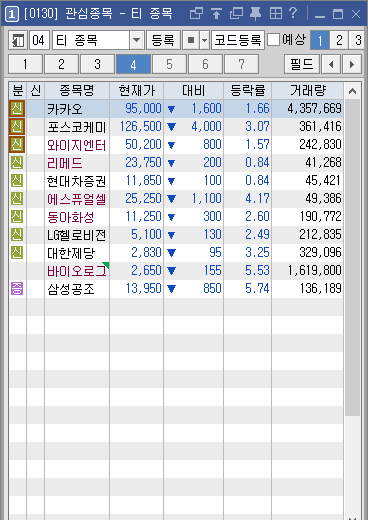
Task: Select the 리메드 stock name
Action: point(65,163)
